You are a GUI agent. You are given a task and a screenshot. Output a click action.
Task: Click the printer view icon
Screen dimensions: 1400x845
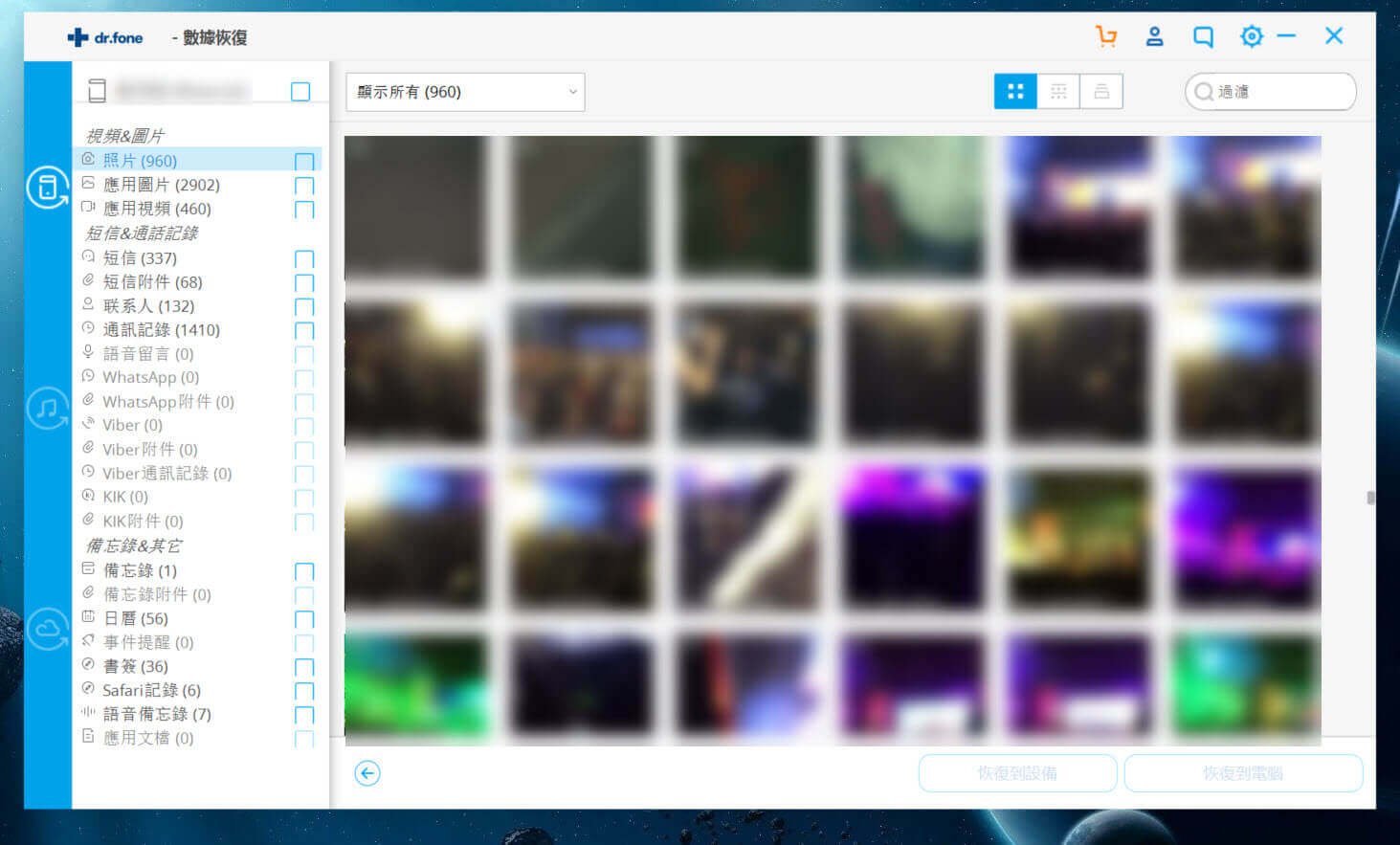click(x=1101, y=92)
